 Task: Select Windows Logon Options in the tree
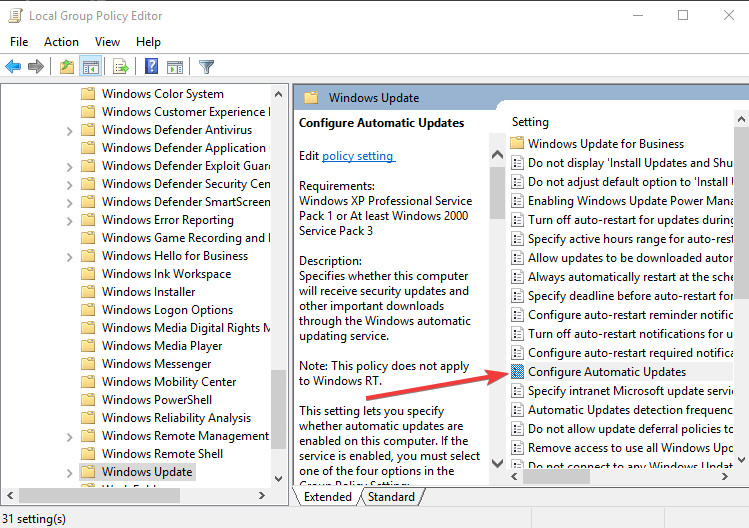pyautogui.click(x=167, y=310)
